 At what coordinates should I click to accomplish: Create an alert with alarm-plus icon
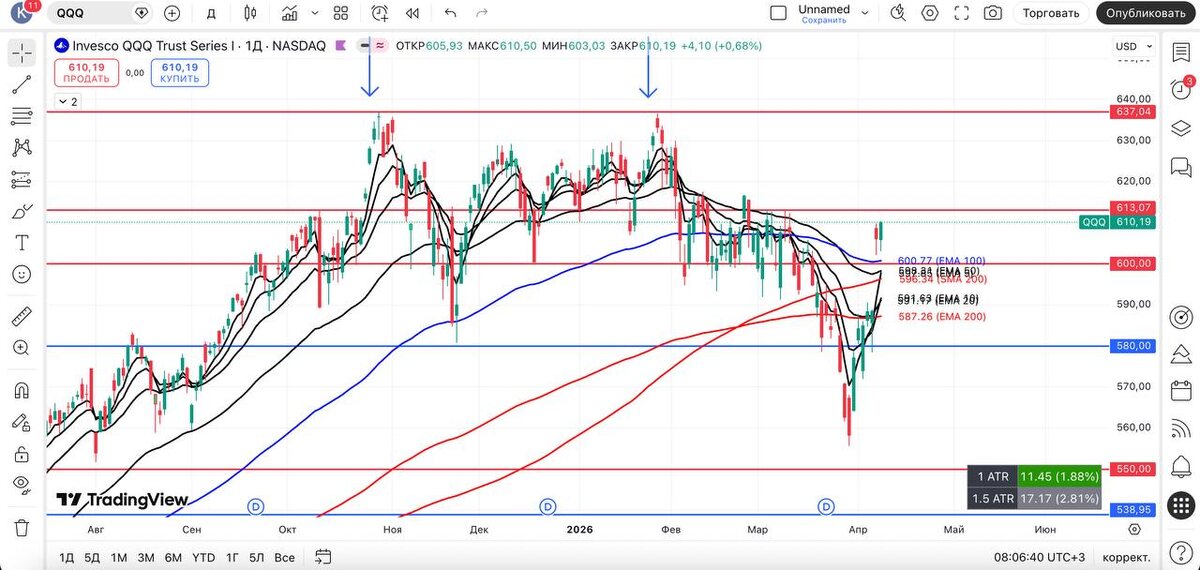pos(379,13)
